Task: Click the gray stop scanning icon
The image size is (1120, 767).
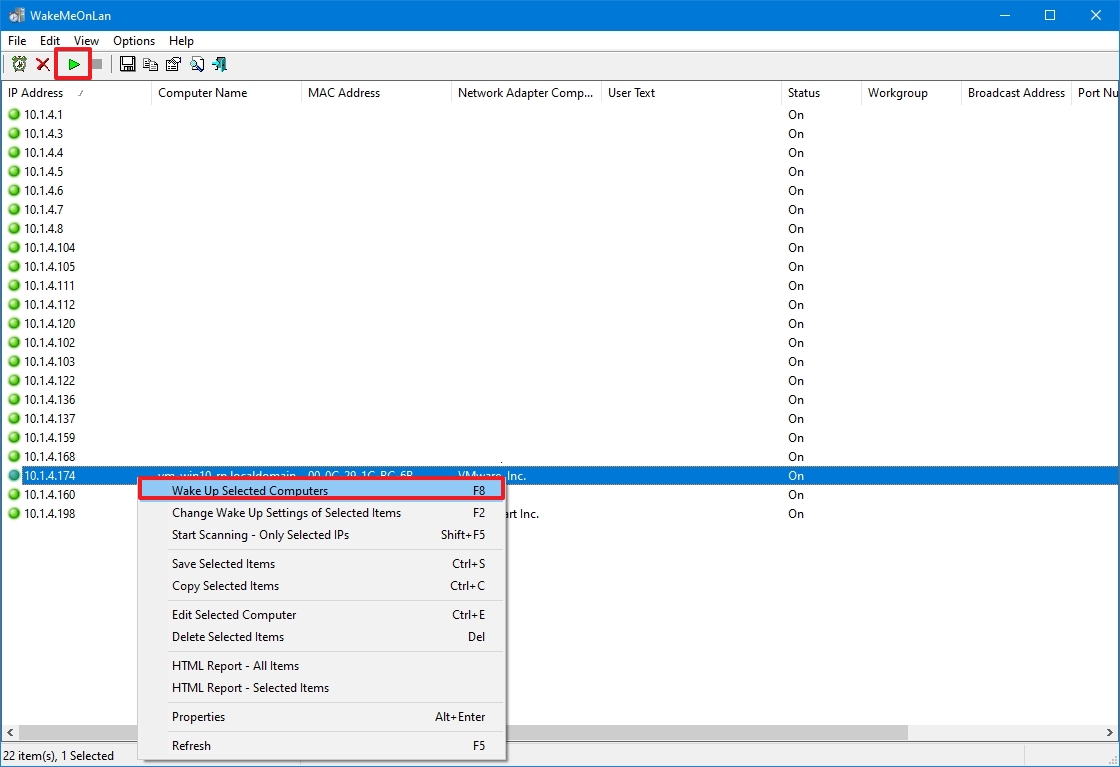Action: coord(98,63)
